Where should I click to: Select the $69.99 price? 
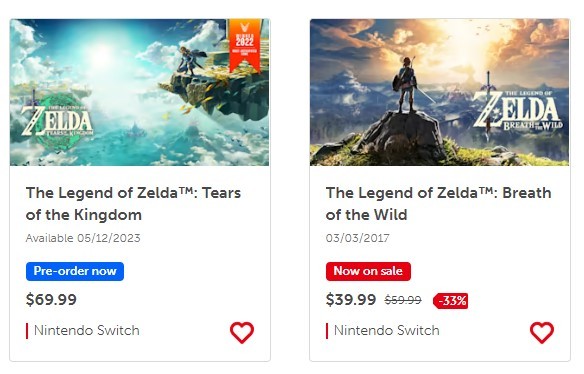pos(51,299)
